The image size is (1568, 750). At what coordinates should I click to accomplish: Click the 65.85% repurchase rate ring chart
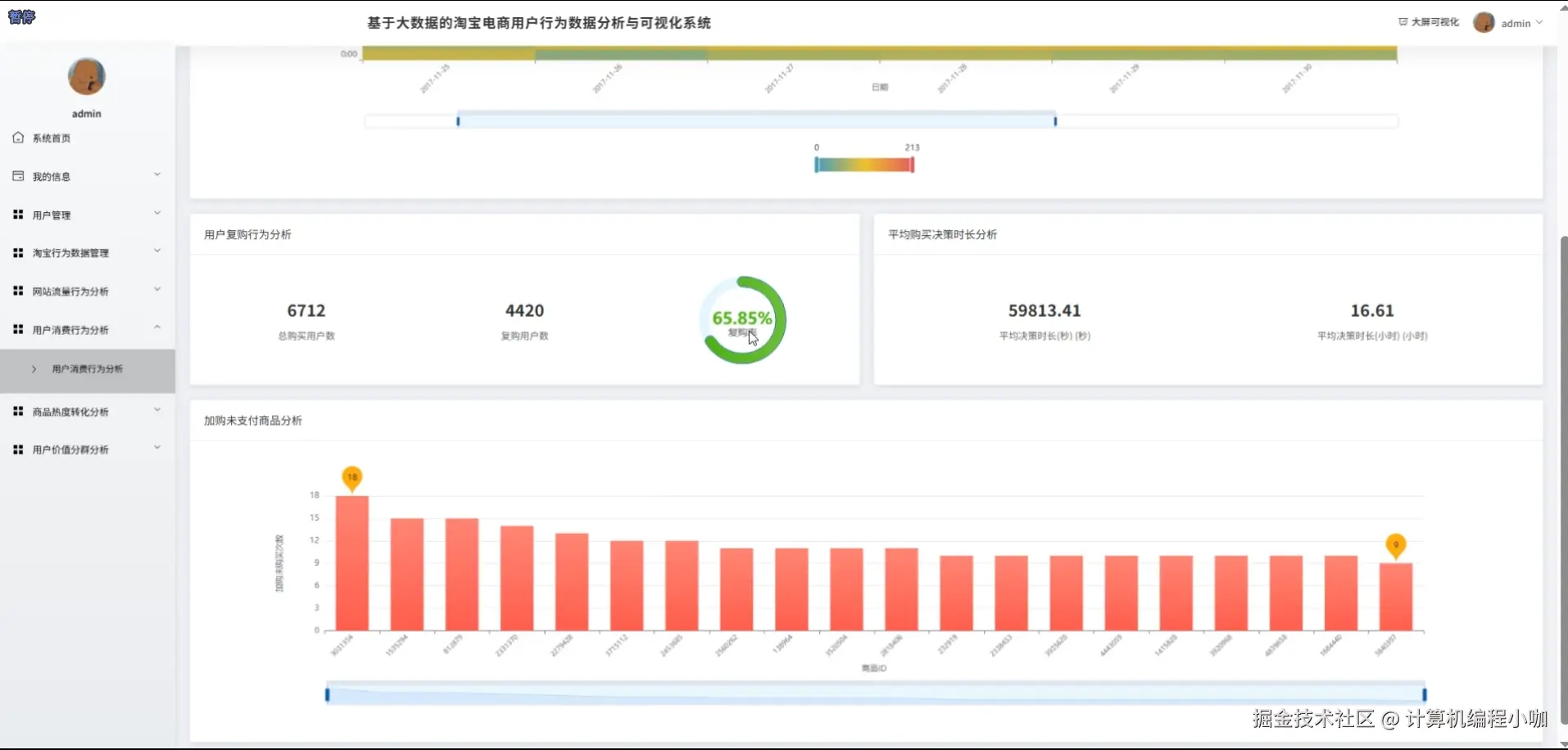pos(742,319)
